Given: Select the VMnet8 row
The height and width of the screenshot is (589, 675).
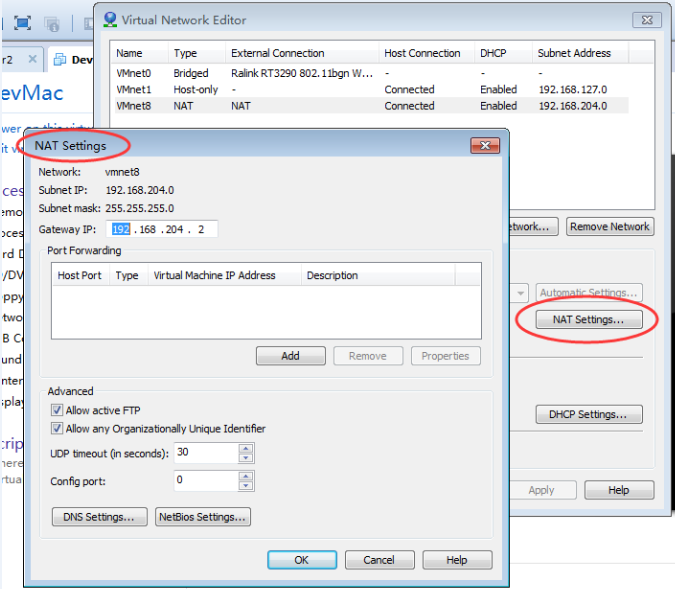Looking at the screenshot, I should 372,106.
